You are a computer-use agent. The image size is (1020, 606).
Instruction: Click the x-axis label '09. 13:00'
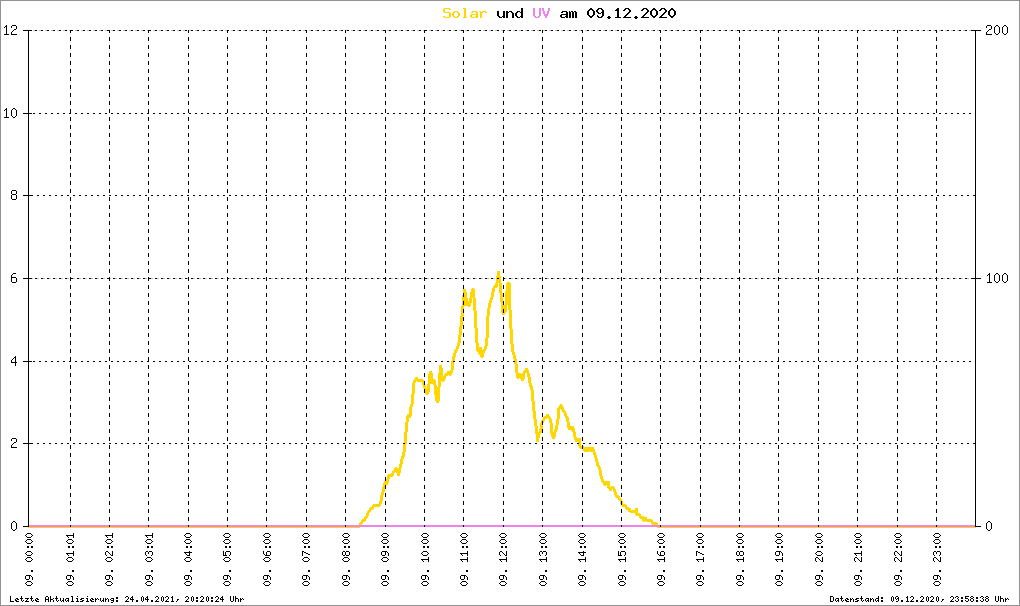(x=543, y=560)
